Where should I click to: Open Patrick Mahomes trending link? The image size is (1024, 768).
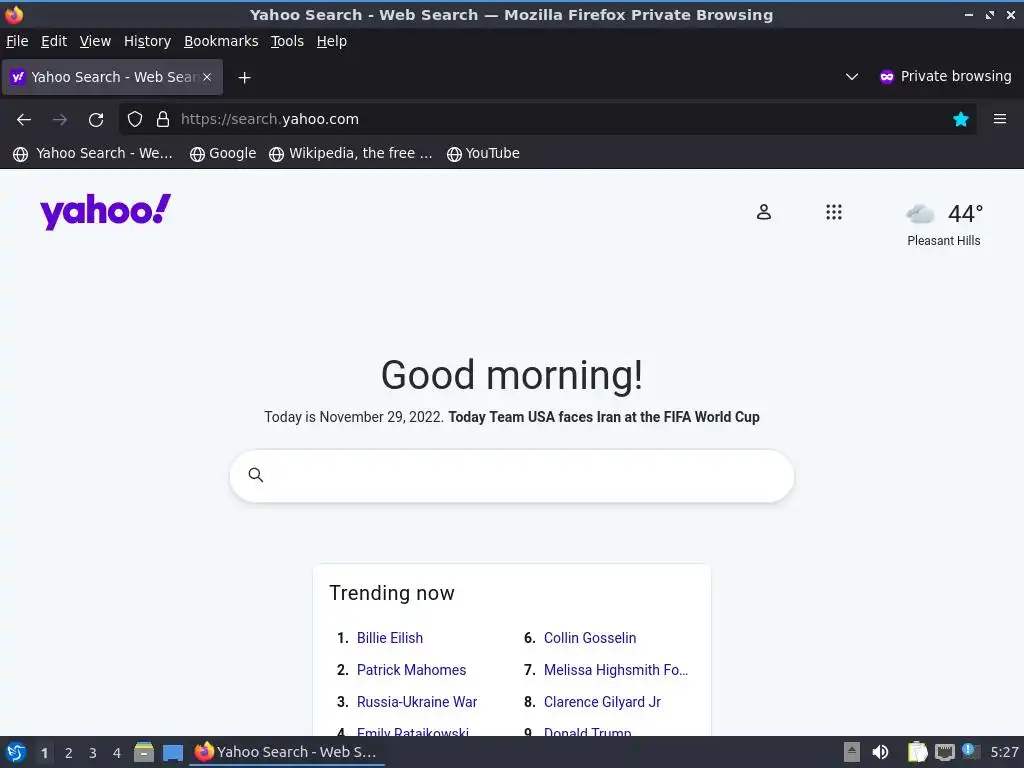(411, 670)
